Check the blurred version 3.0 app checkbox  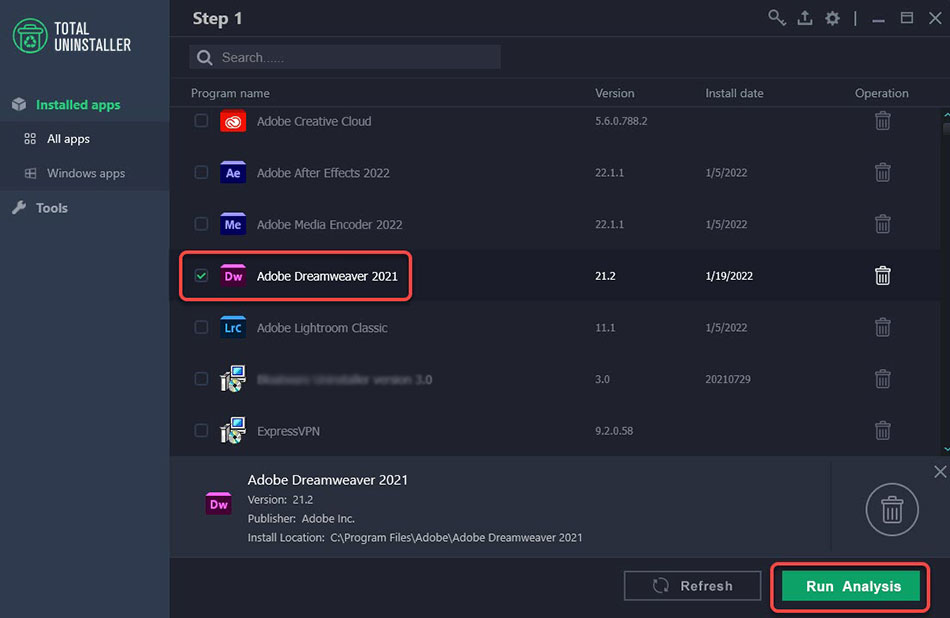pyautogui.click(x=201, y=379)
